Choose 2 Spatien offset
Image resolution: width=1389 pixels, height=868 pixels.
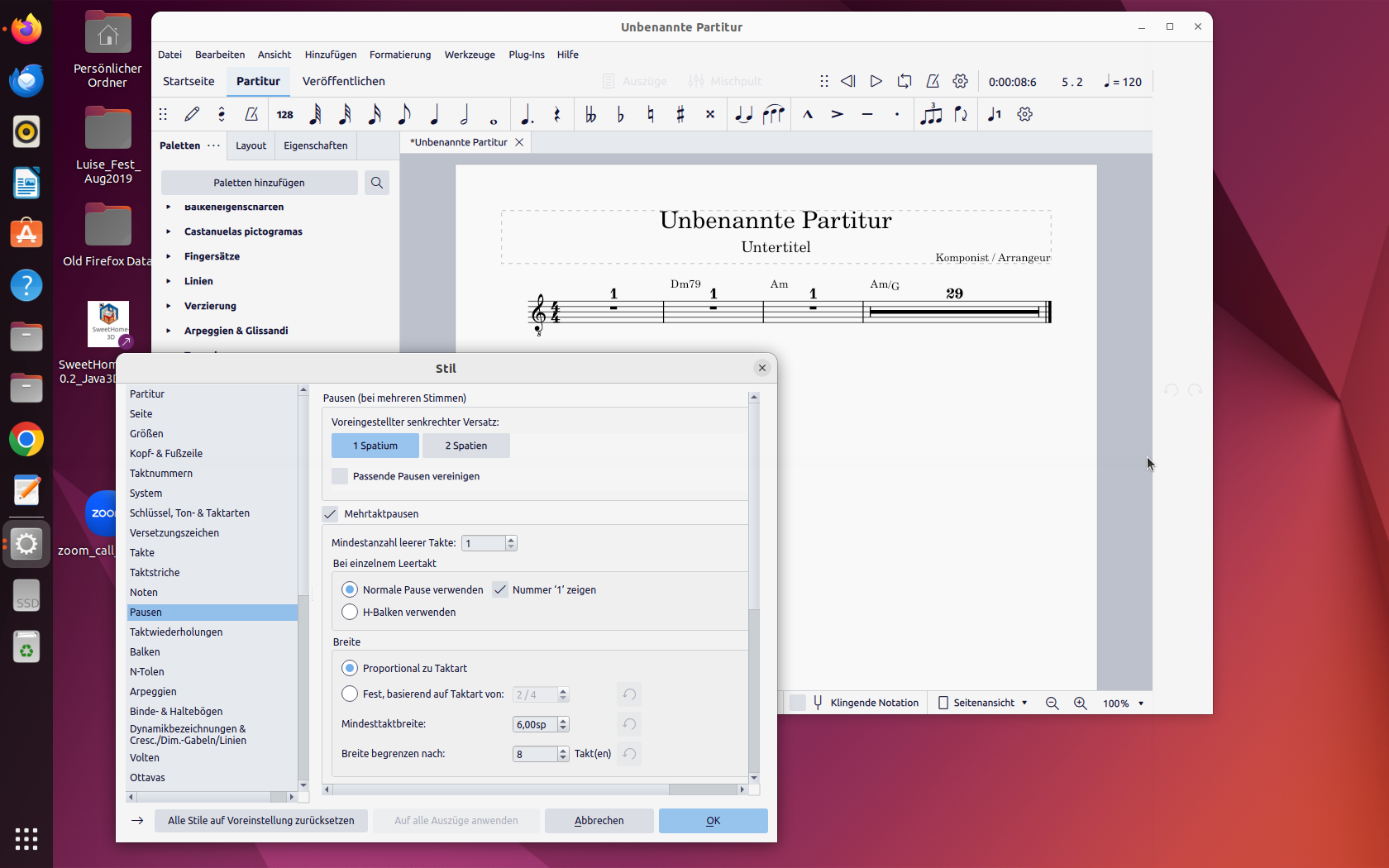click(466, 446)
